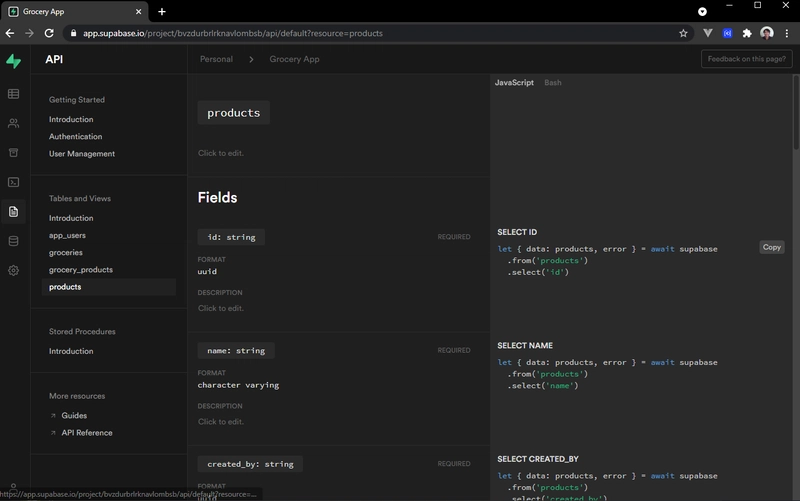Click the blue extension icon in toolbar
This screenshot has height=501, width=800.
728,33
